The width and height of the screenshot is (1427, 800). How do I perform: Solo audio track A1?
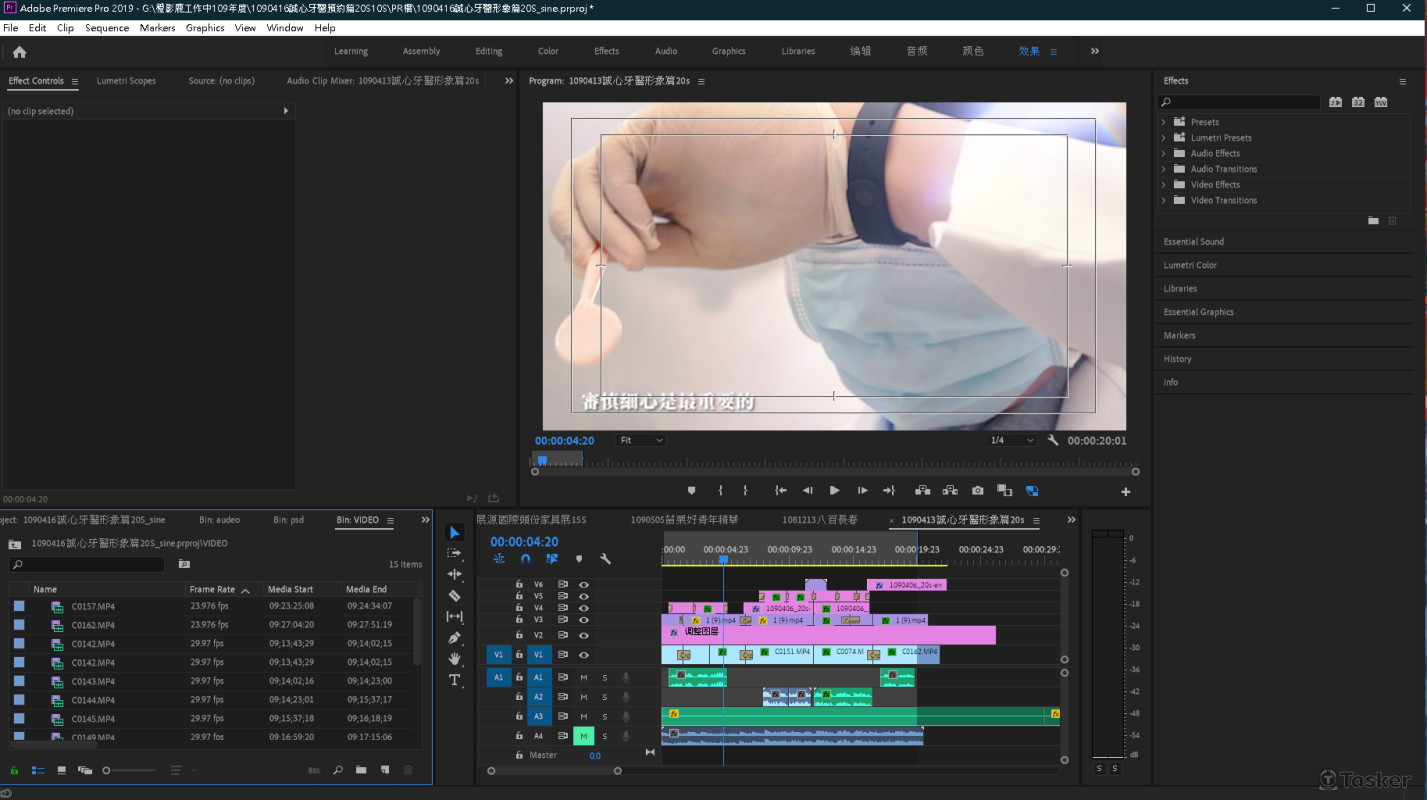point(604,678)
